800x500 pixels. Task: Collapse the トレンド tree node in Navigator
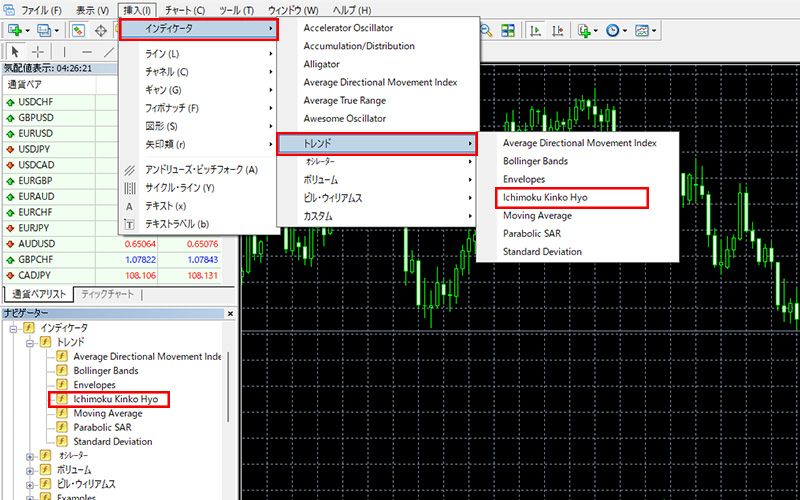[x=30, y=342]
